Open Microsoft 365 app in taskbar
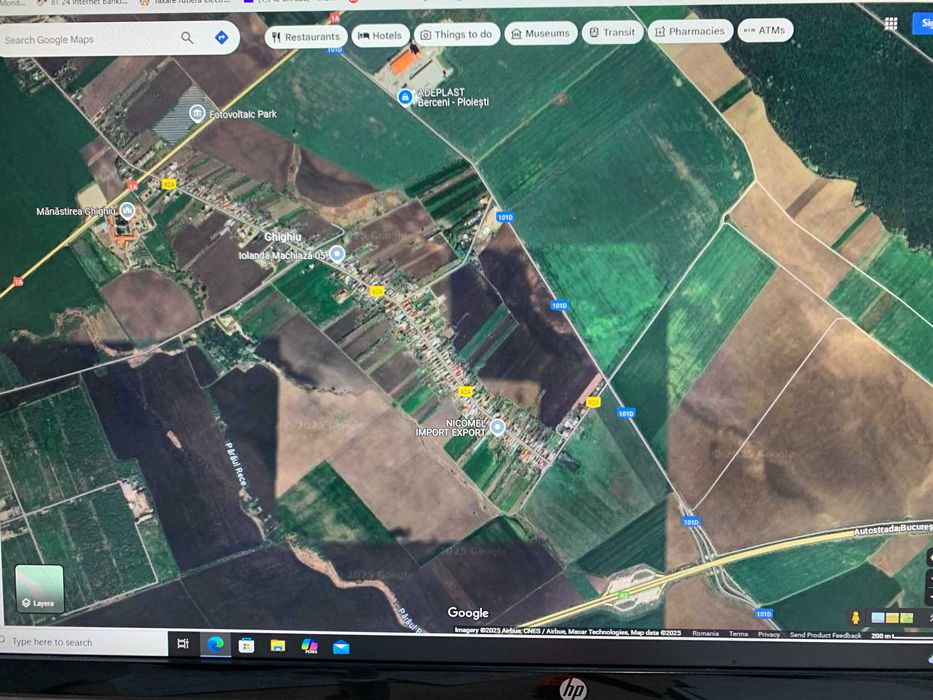This screenshot has width=933, height=700. (x=309, y=646)
